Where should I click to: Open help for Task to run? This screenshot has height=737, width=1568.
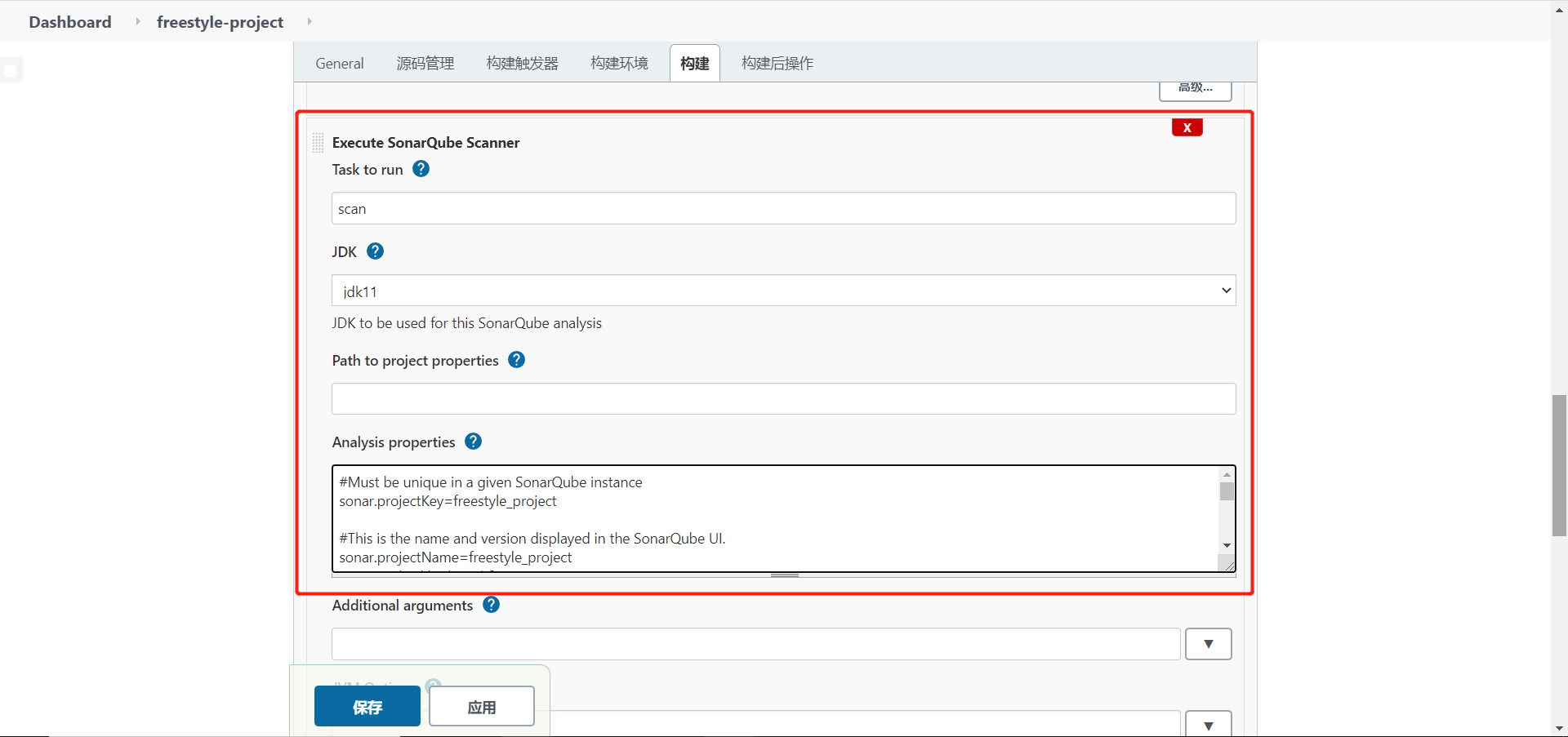[x=421, y=169]
